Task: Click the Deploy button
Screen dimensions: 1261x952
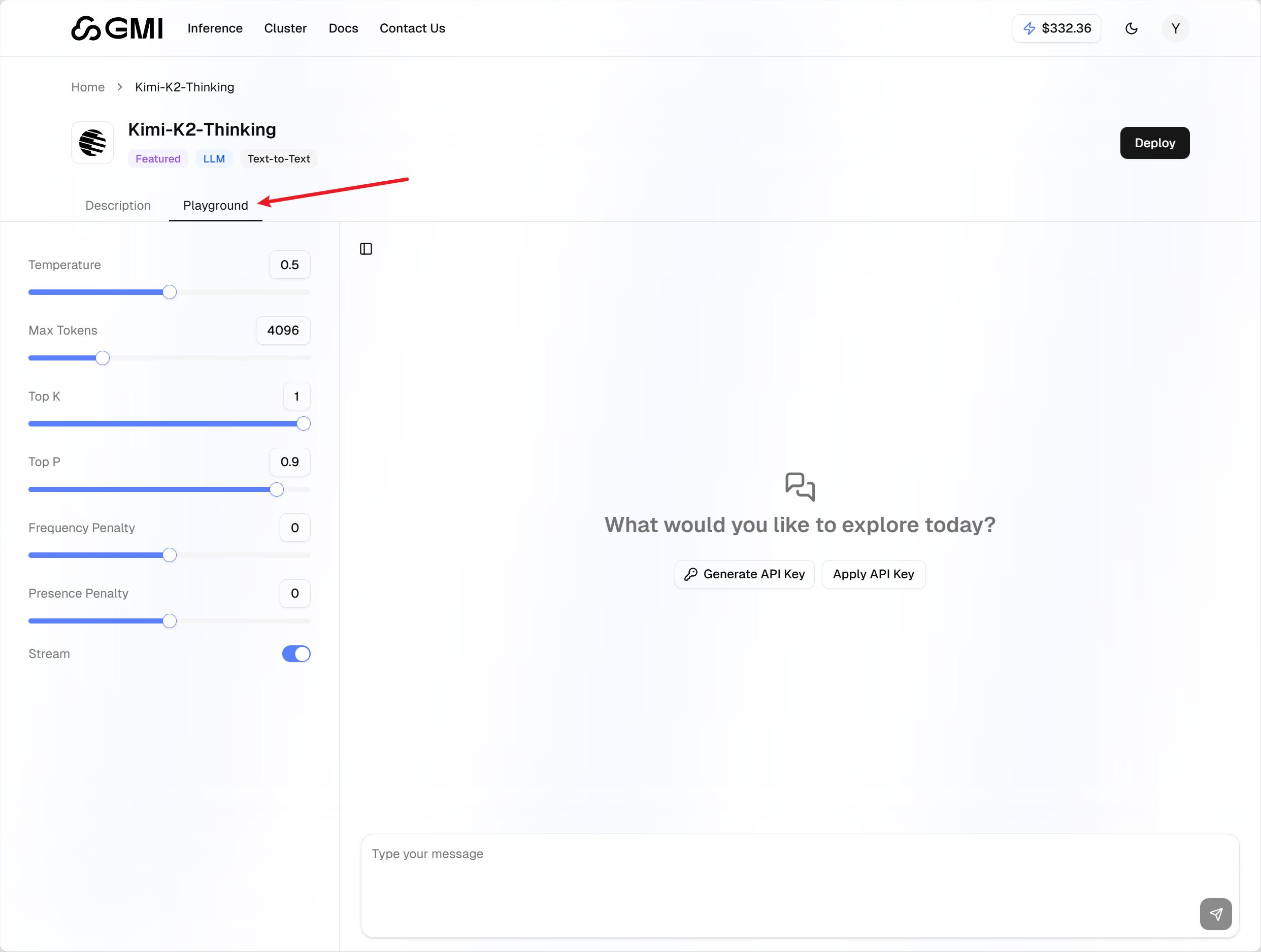Action: (x=1154, y=143)
